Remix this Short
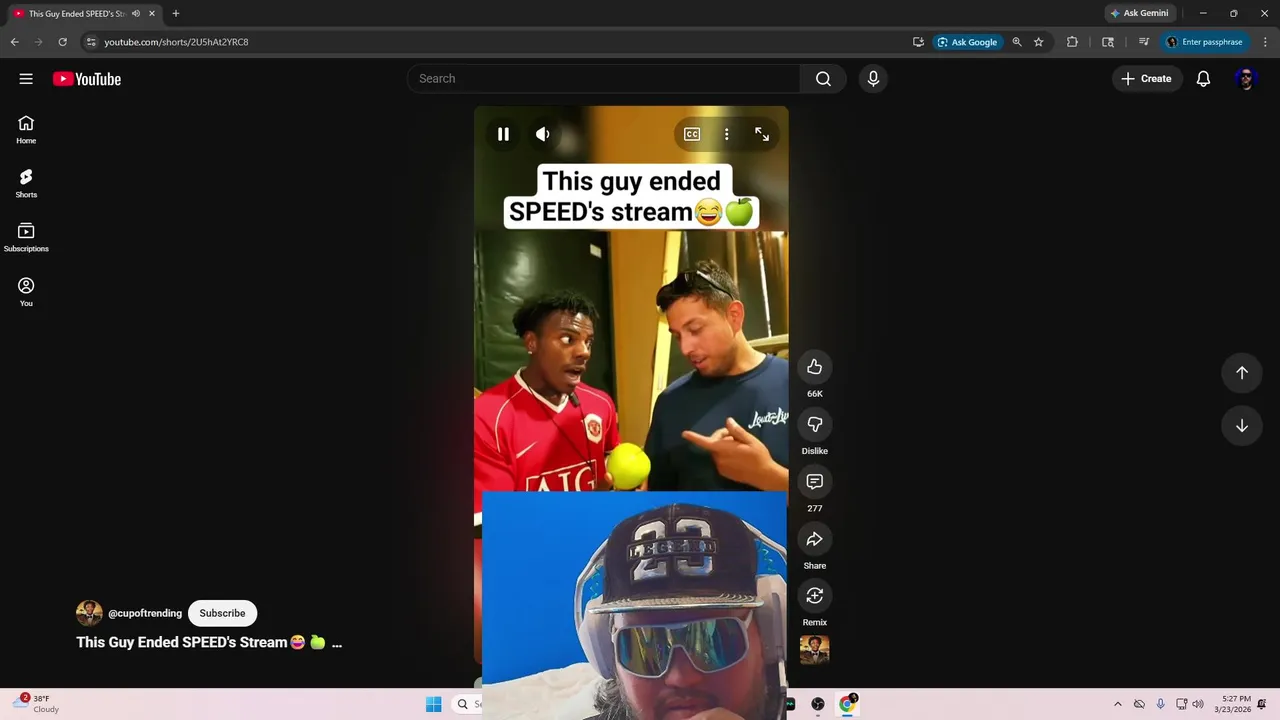 point(815,596)
